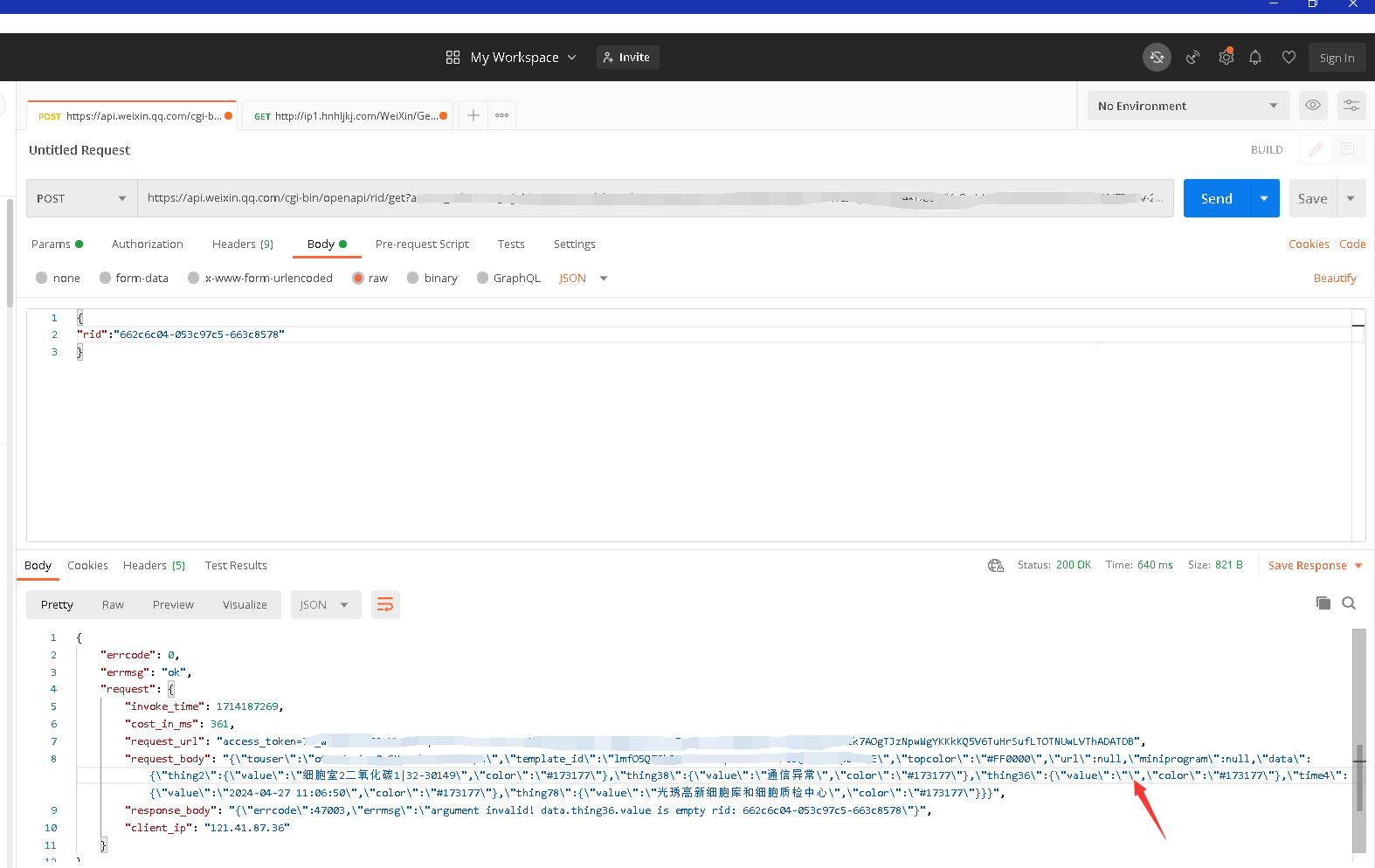Click the Save button
Screen dimensions: 1375x868
tap(1312, 198)
